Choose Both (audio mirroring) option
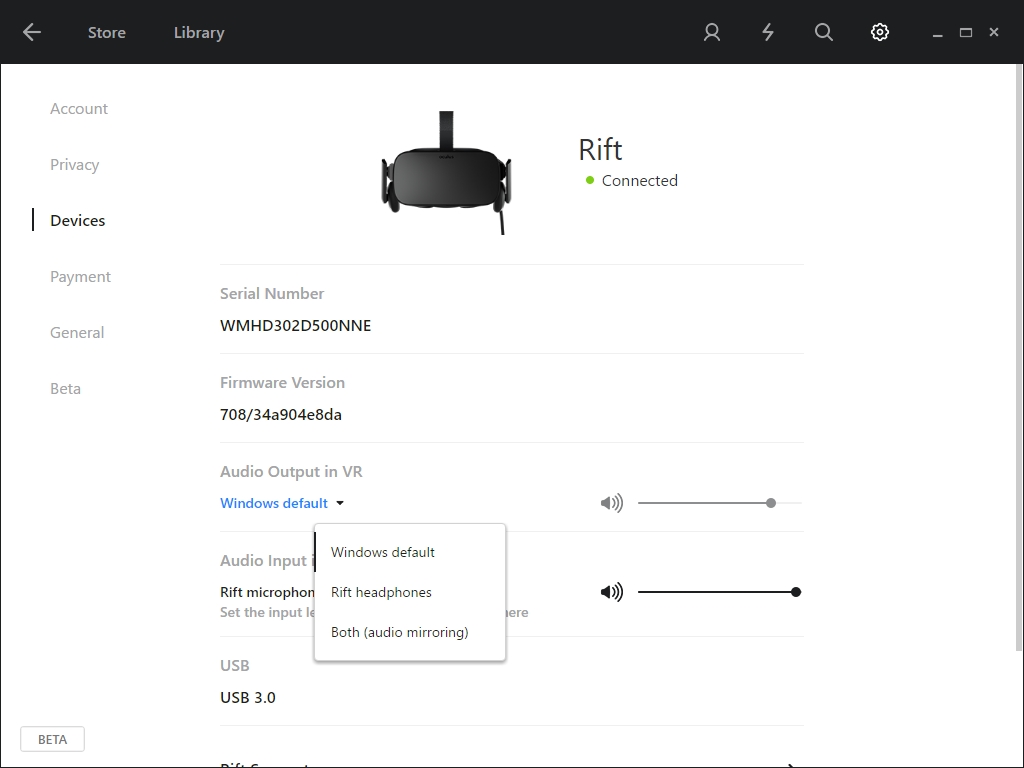Image resolution: width=1024 pixels, height=768 pixels. point(409,632)
